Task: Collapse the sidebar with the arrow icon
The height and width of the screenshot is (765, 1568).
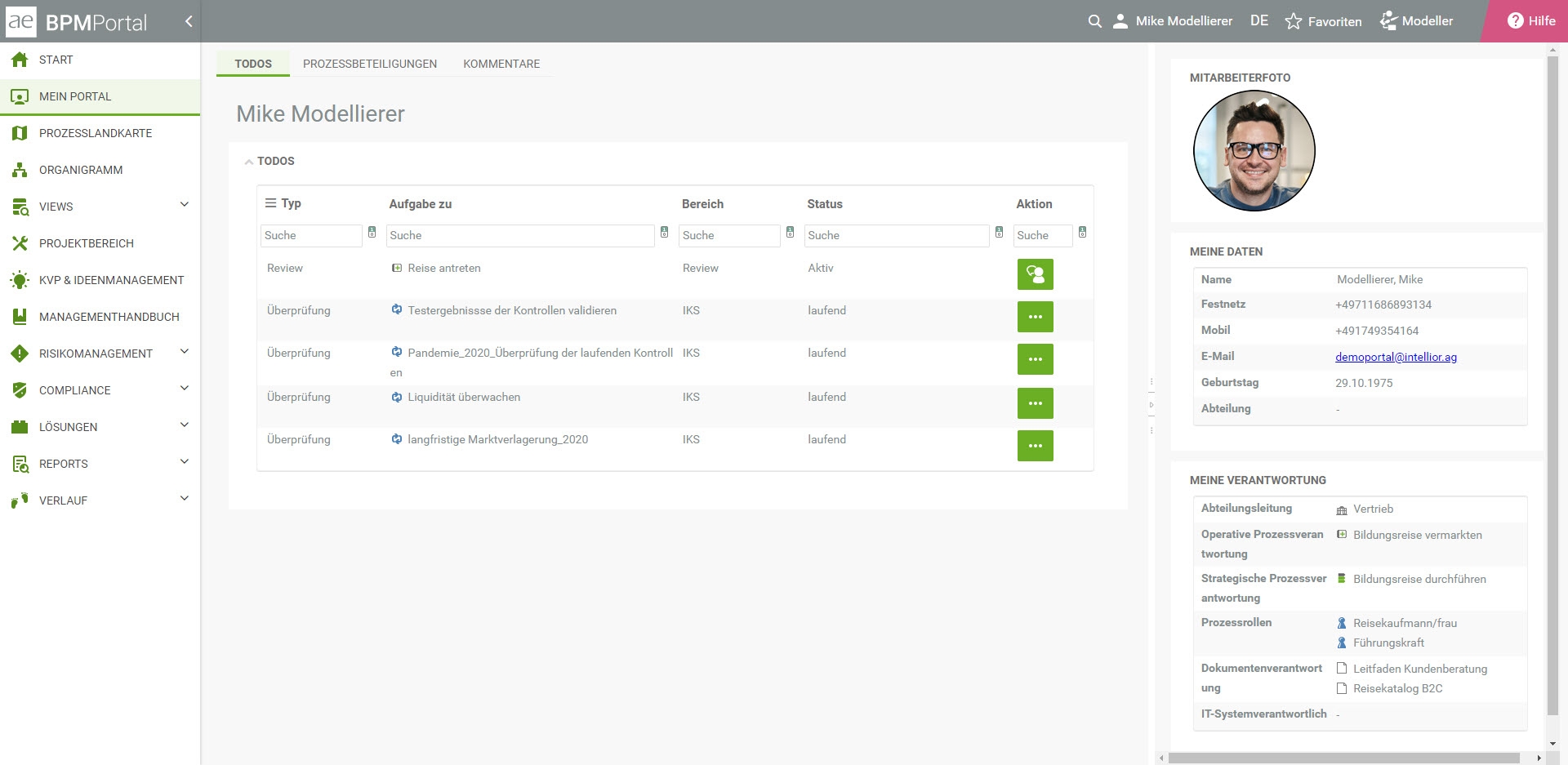Action: [x=189, y=21]
